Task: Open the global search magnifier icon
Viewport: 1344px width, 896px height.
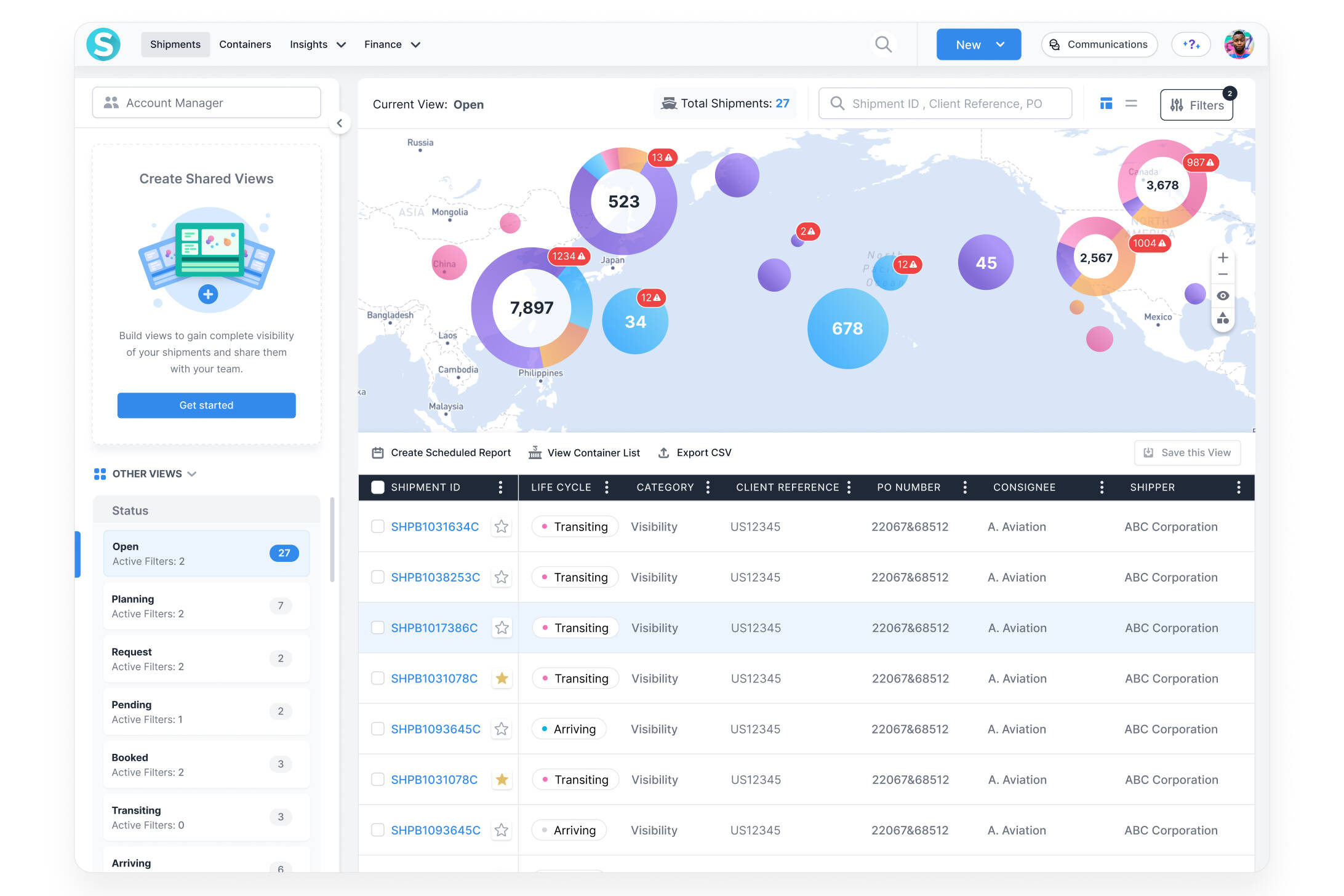Action: tap(883, 44)
